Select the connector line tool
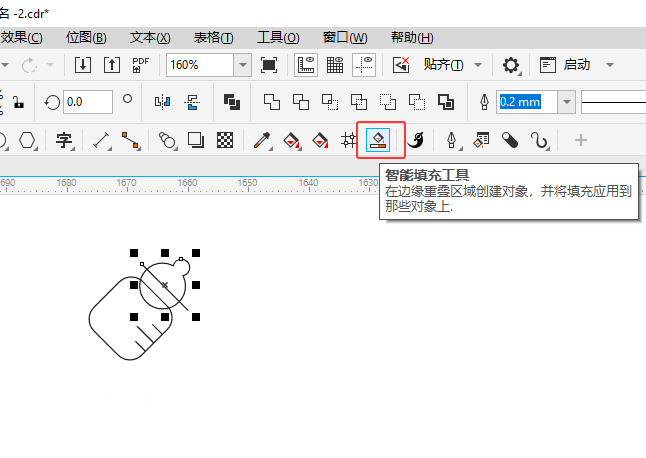The height and width of the screenshot is (458, 646). [130, 140]
